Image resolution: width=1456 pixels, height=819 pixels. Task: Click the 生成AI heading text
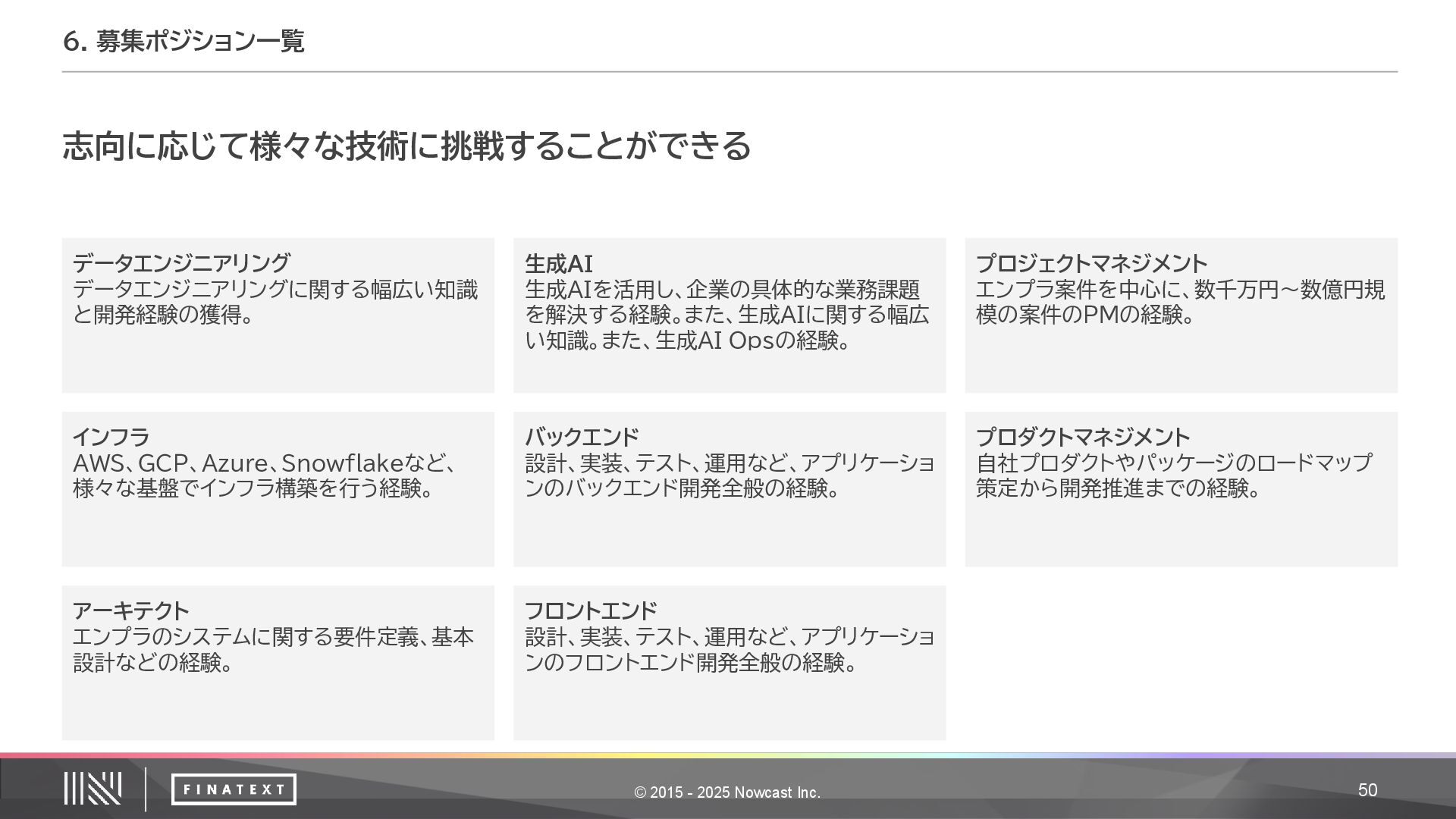pyautogui.click(x=559, y=264)
